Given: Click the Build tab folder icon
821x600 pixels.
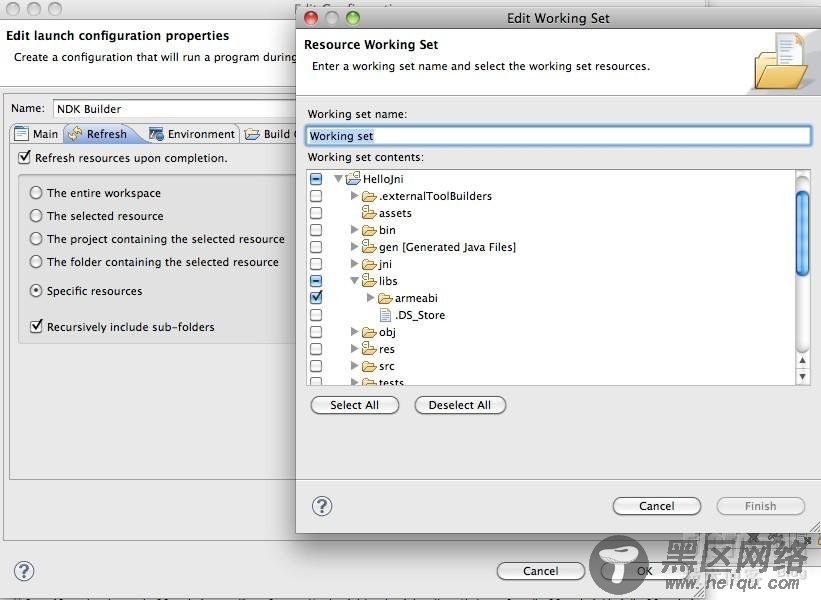Looking at the screenshot, I should tap(252, 134).
